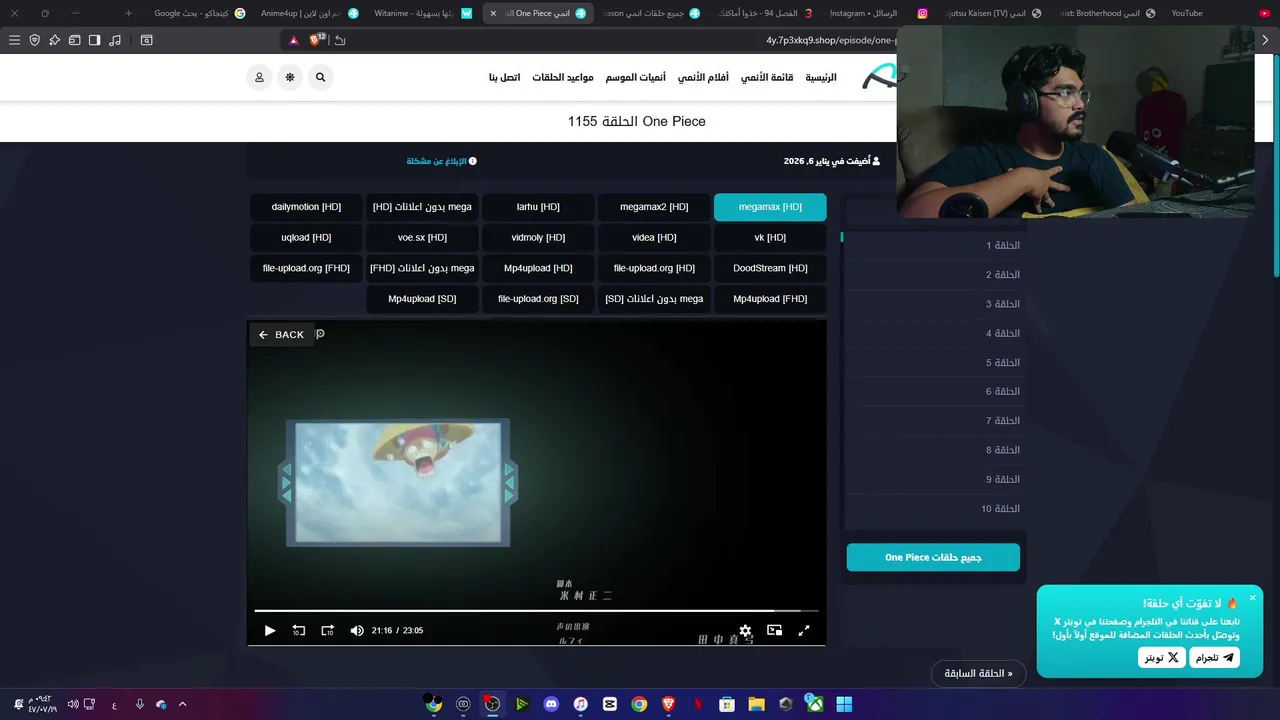Open the Xbox app from the taskbar
The image size is (1280, 720).
(816, 704)
